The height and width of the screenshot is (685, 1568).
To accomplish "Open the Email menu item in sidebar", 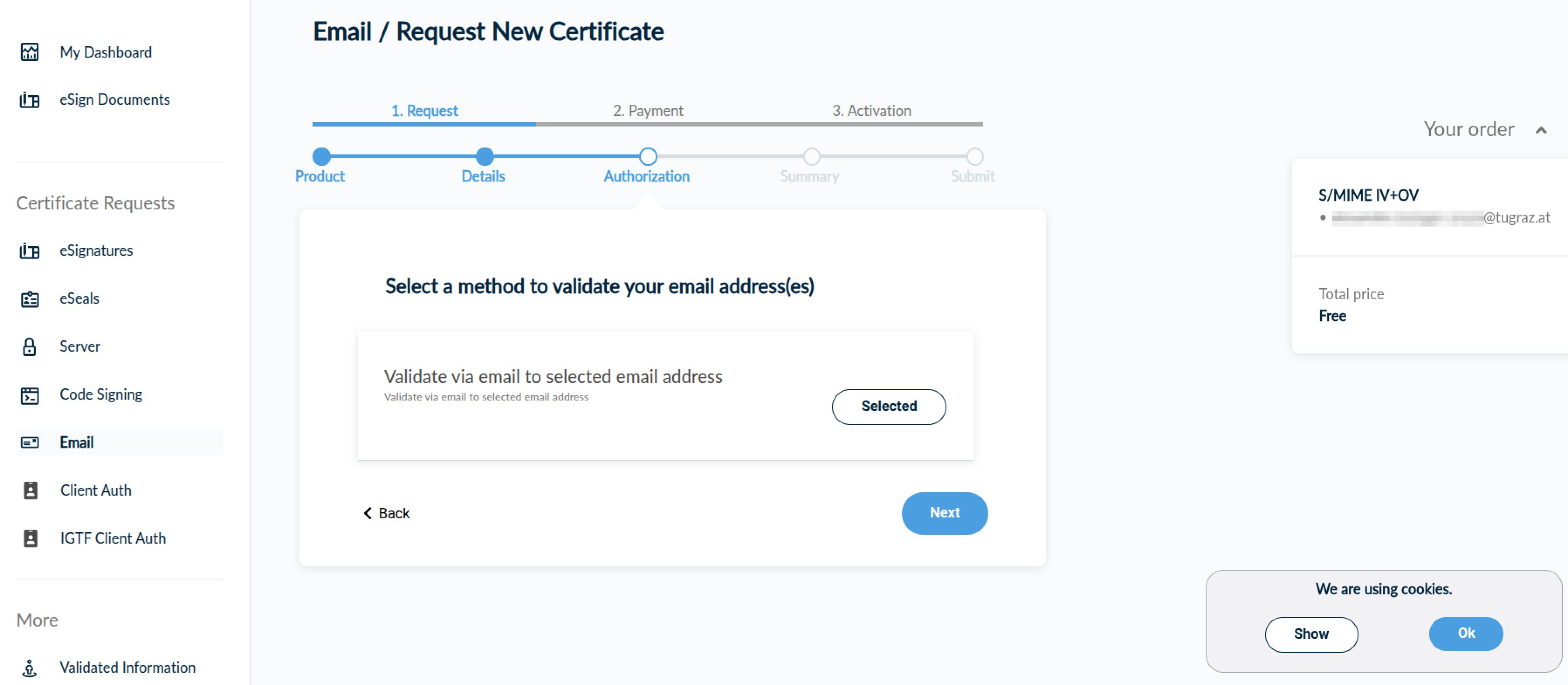I will (120, 442).
